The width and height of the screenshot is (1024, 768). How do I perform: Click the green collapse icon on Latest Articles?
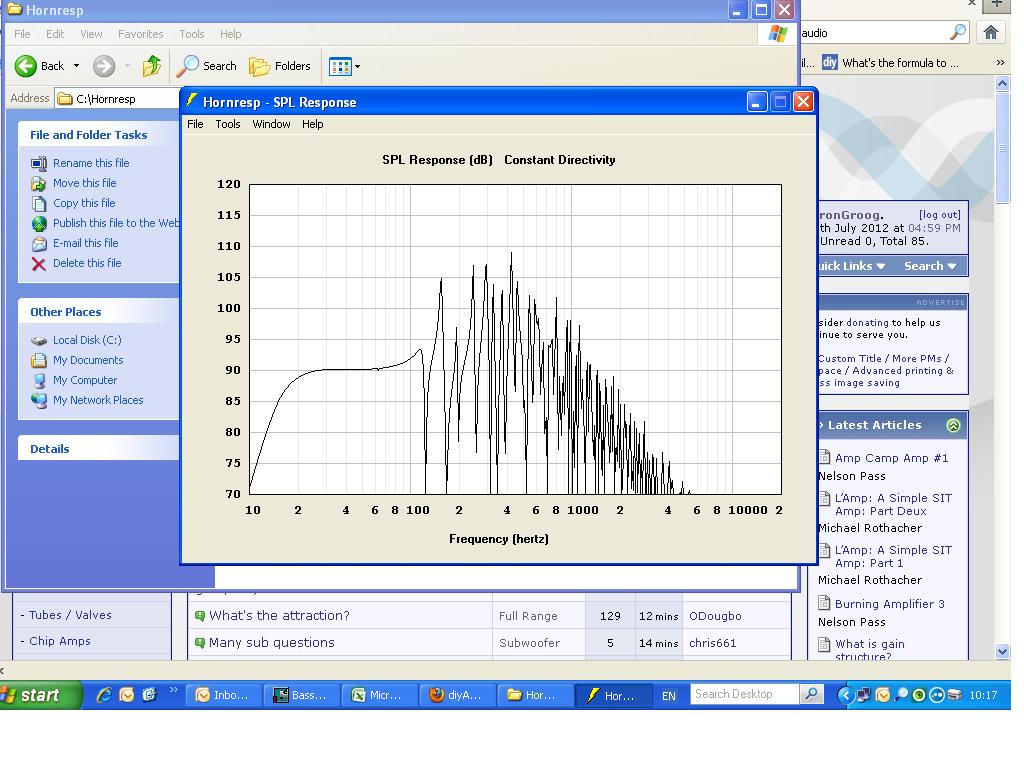[x=953, y=426]
